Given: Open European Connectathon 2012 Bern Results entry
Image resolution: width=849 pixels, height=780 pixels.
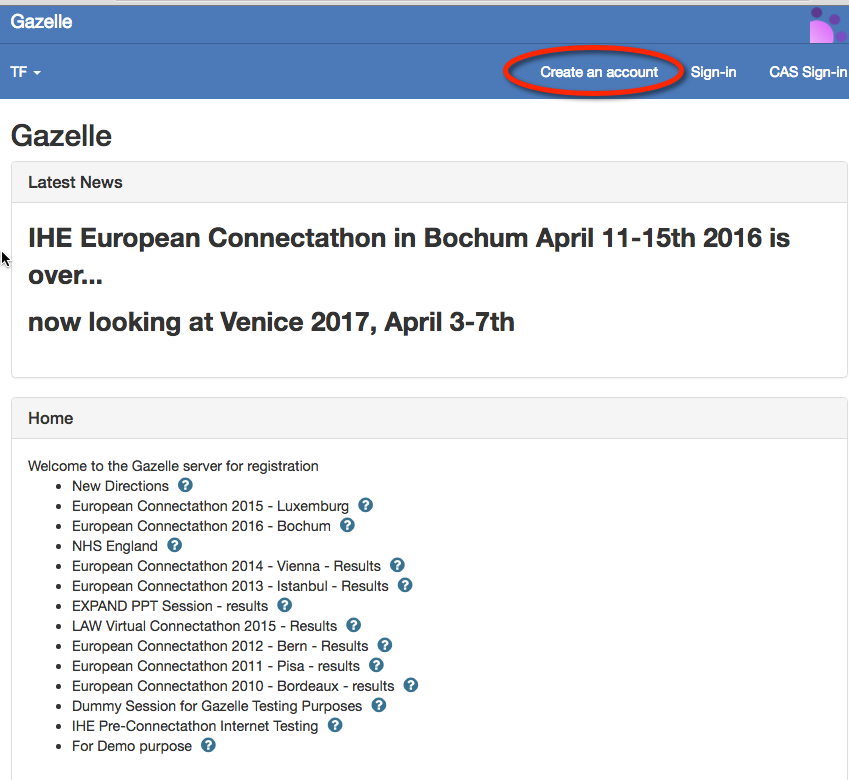Looking at the screenshot, I should pos(219,646).
